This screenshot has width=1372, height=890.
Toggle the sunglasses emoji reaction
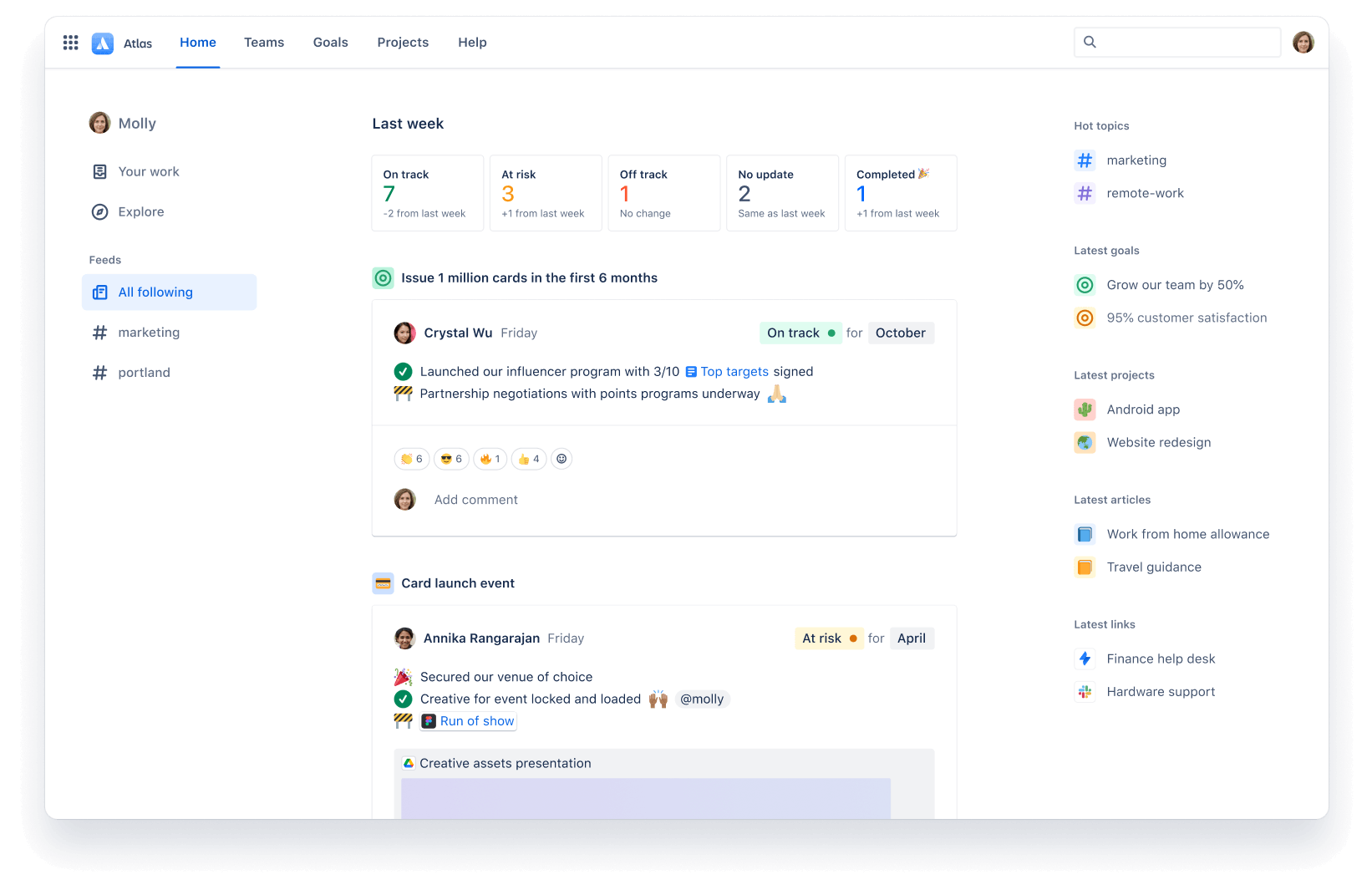(x=451, y=459)
